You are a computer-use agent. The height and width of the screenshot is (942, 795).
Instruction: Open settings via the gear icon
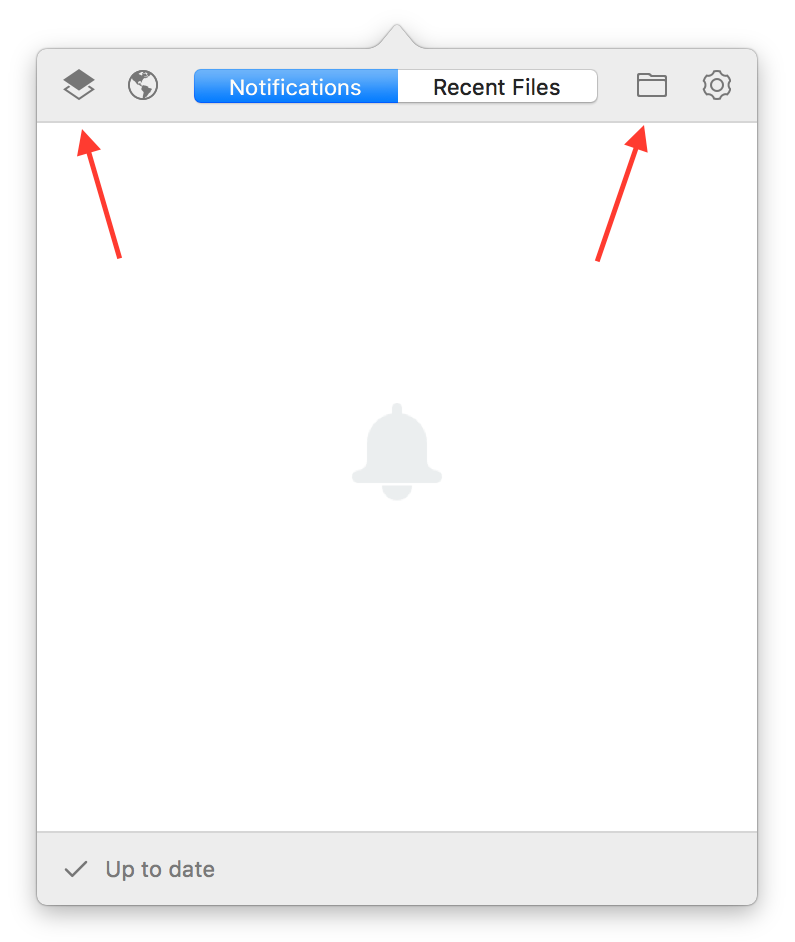coord(716,85)
